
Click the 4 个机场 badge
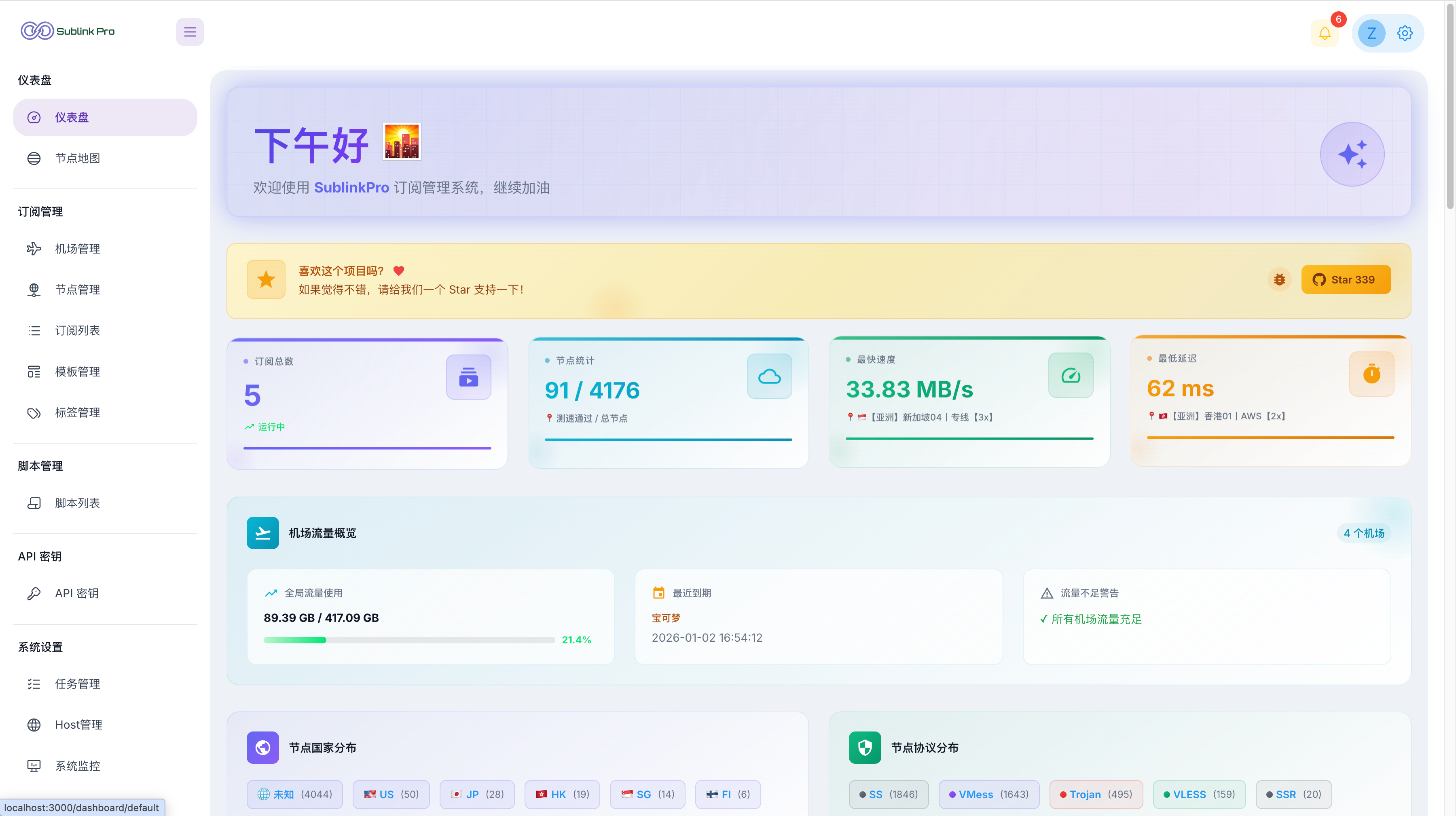(1363, 533)
